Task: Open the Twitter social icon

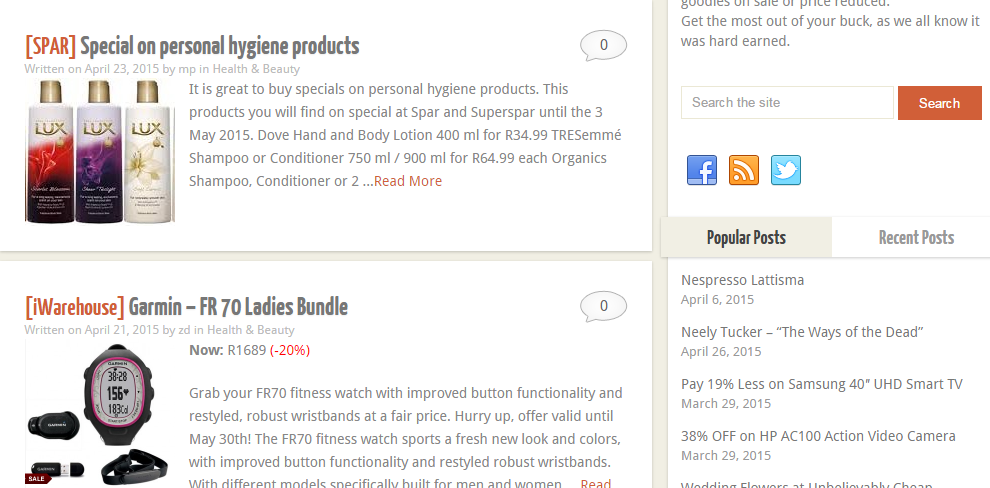Action: tap(786, 170)
